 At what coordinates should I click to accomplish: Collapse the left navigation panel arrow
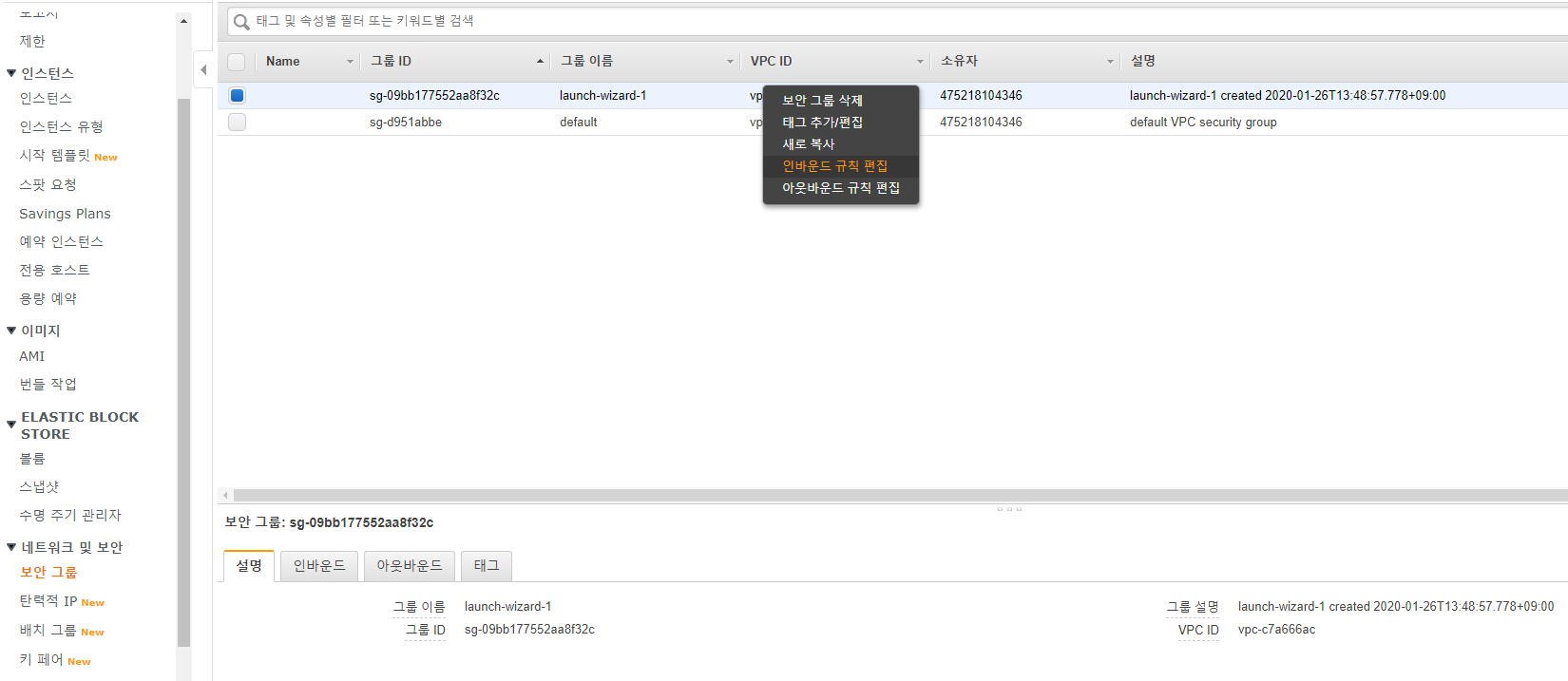click(x=203, y=69)
